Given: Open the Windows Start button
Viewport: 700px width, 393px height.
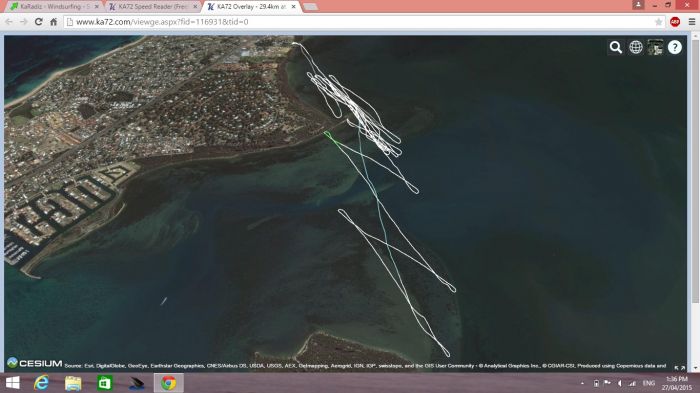Looking at the screenshot, I should coord(12,383).
